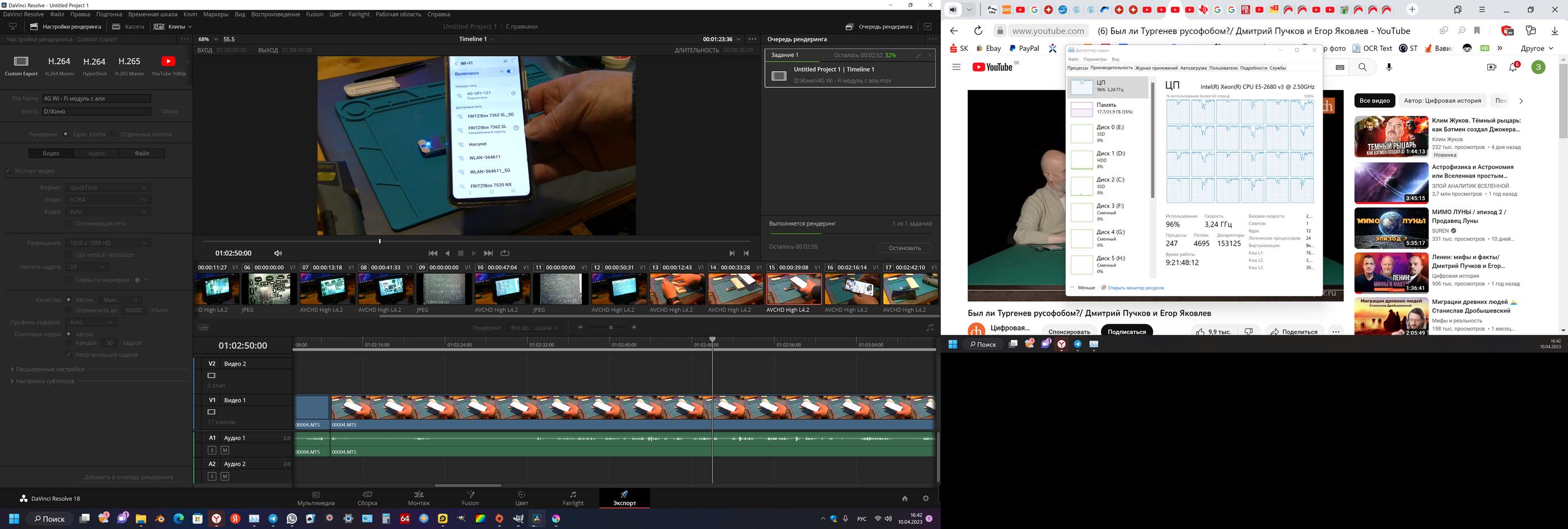1568x529 pixels.
Task: Open the Кодер Auto dropdown
Action: point(108,212)
